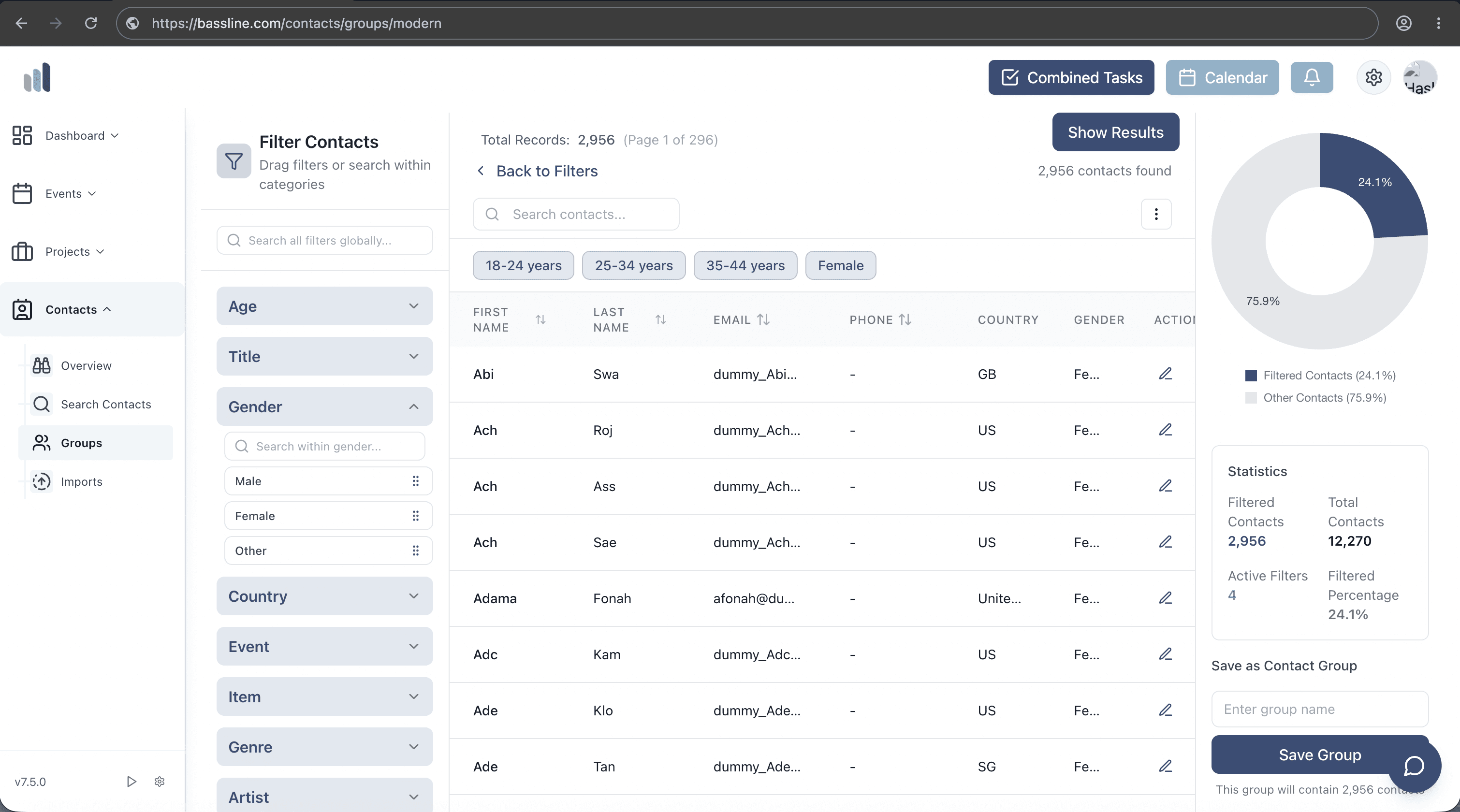Reload the browser page
The image size is (1460, 812).
click(x=91, y=23)
